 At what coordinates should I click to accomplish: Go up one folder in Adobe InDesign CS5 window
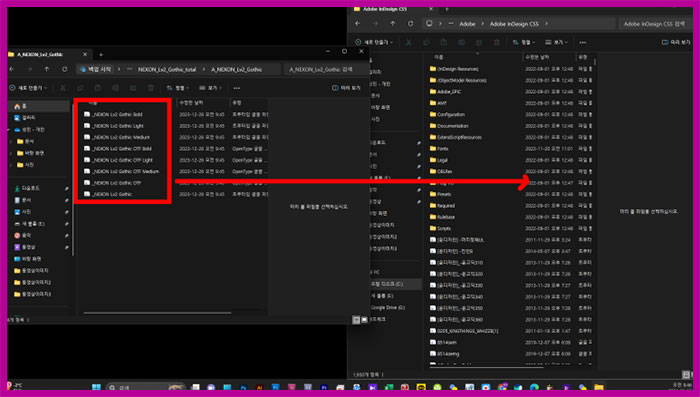(392, 24)
